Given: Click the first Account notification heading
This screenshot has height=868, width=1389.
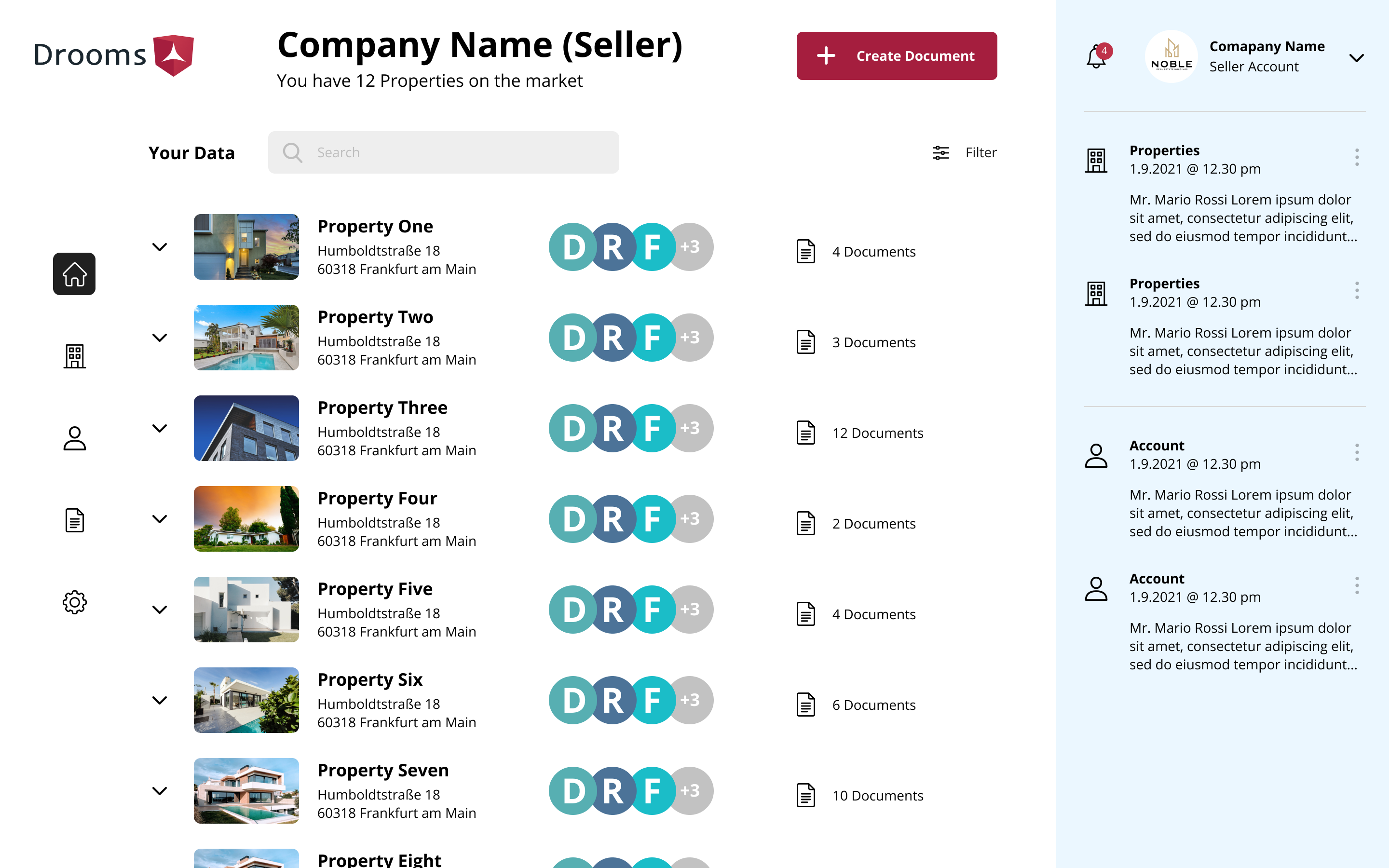Looking at the screenshot, I should (1157, 446).
